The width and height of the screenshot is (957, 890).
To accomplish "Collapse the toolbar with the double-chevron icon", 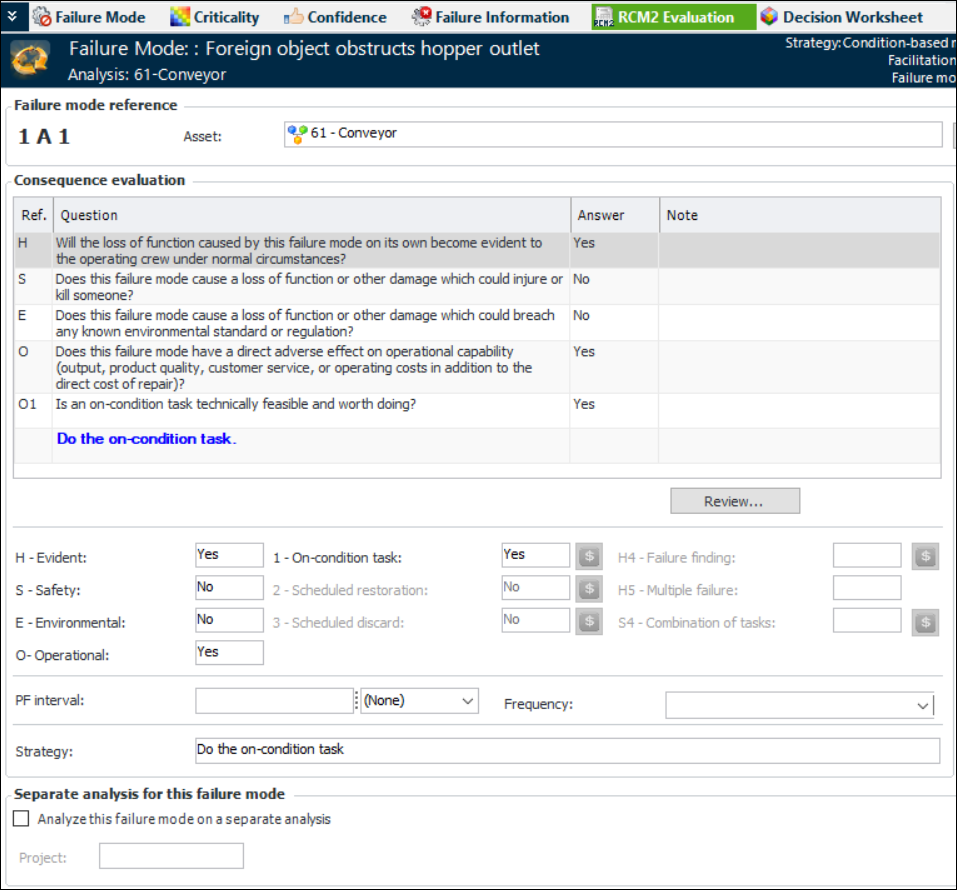I will coord(13,16).
